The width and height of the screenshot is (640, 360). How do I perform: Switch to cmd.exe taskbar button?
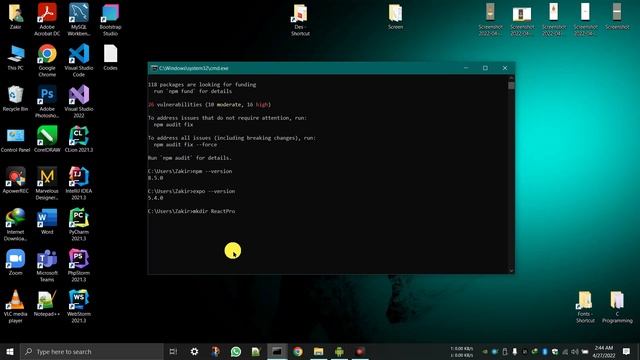[277, 351]
